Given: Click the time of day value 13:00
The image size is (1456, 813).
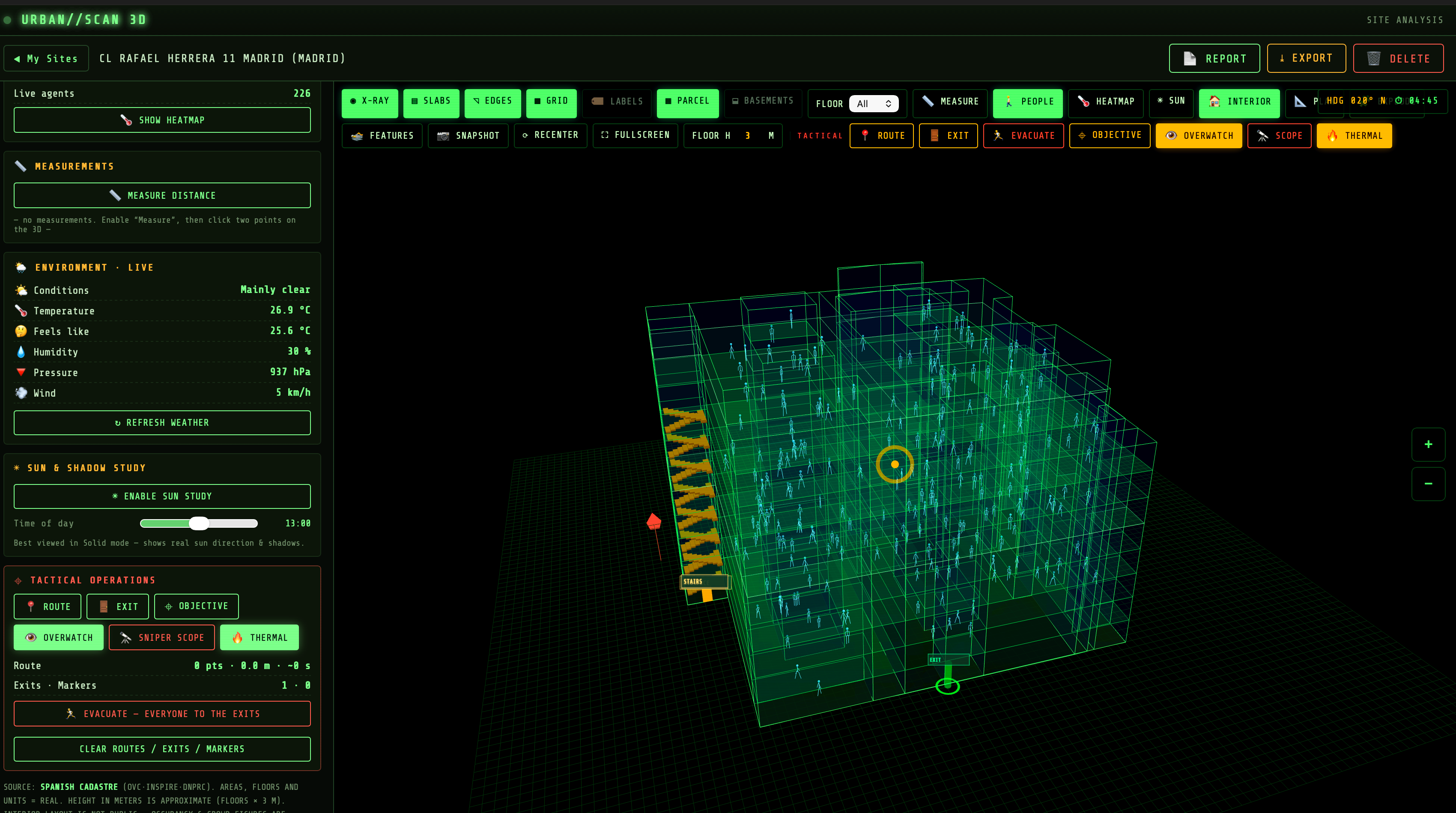Looking at the screenshot, I should pos(298,523).
